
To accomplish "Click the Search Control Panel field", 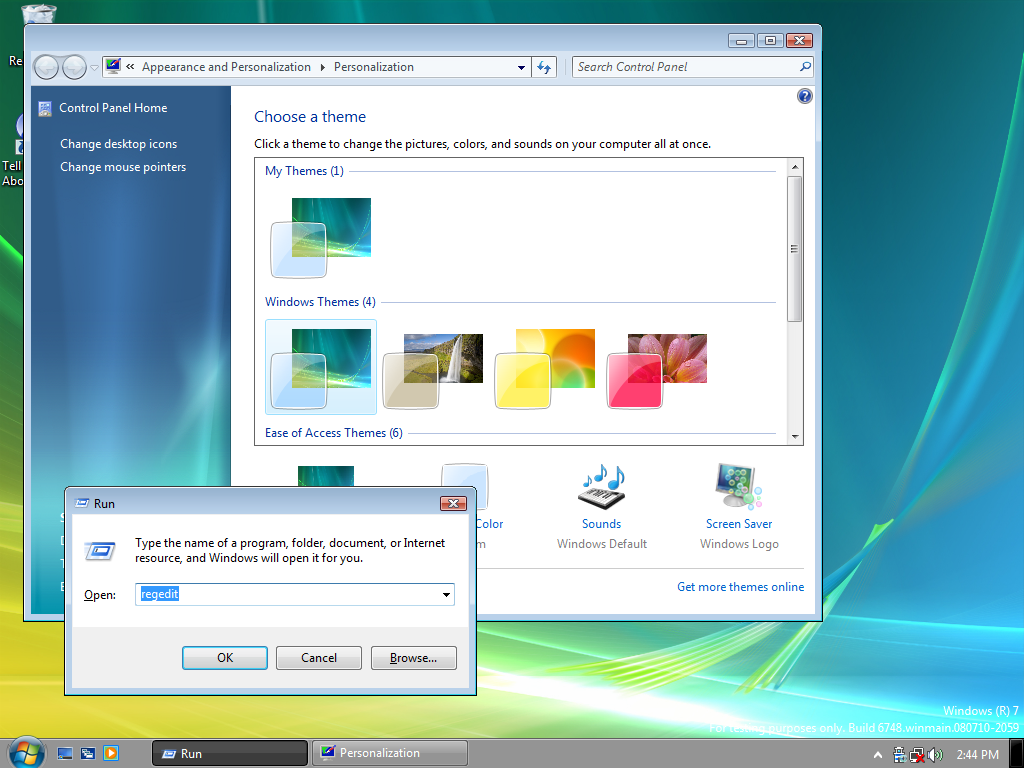I will pos(686,67).
